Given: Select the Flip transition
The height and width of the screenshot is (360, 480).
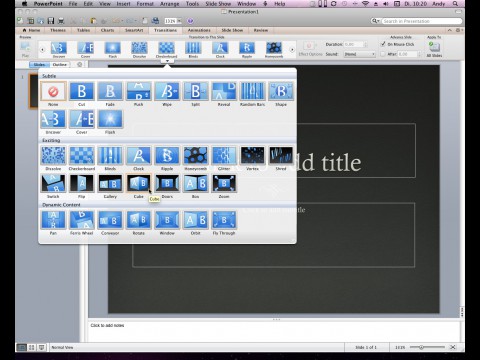Looking at the screenshot, I should pos(82,183).
